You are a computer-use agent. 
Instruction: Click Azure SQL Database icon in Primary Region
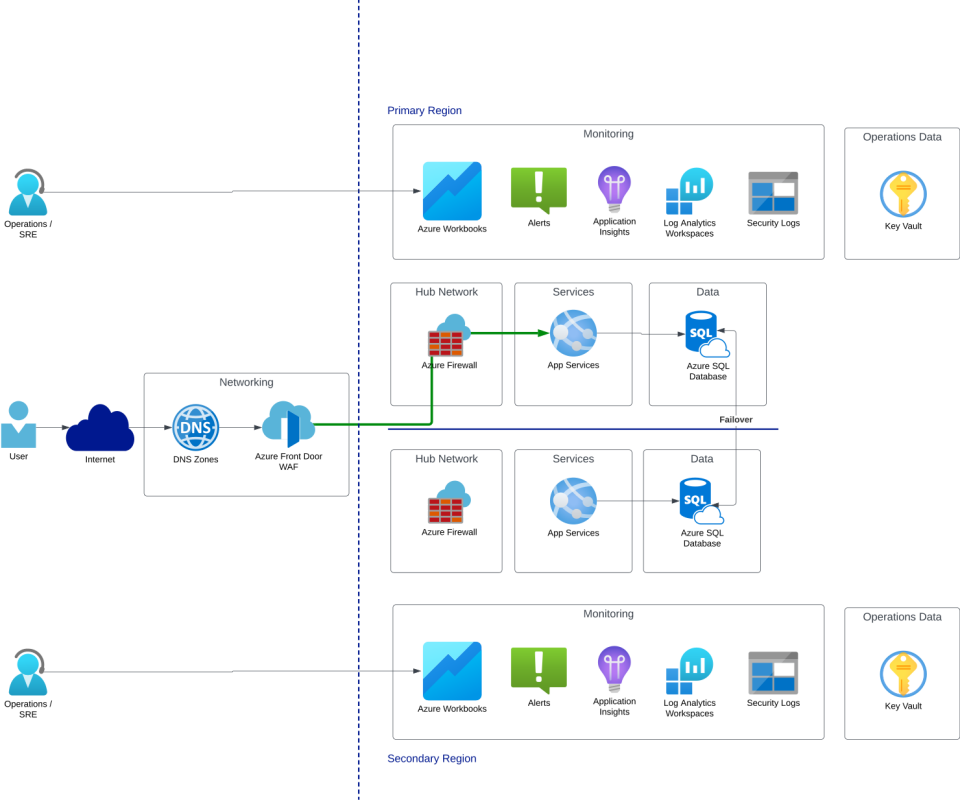click(707, 334)
